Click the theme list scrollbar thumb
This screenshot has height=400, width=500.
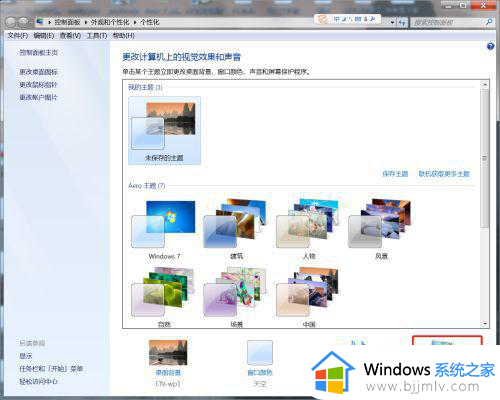(x=485, y=158)
